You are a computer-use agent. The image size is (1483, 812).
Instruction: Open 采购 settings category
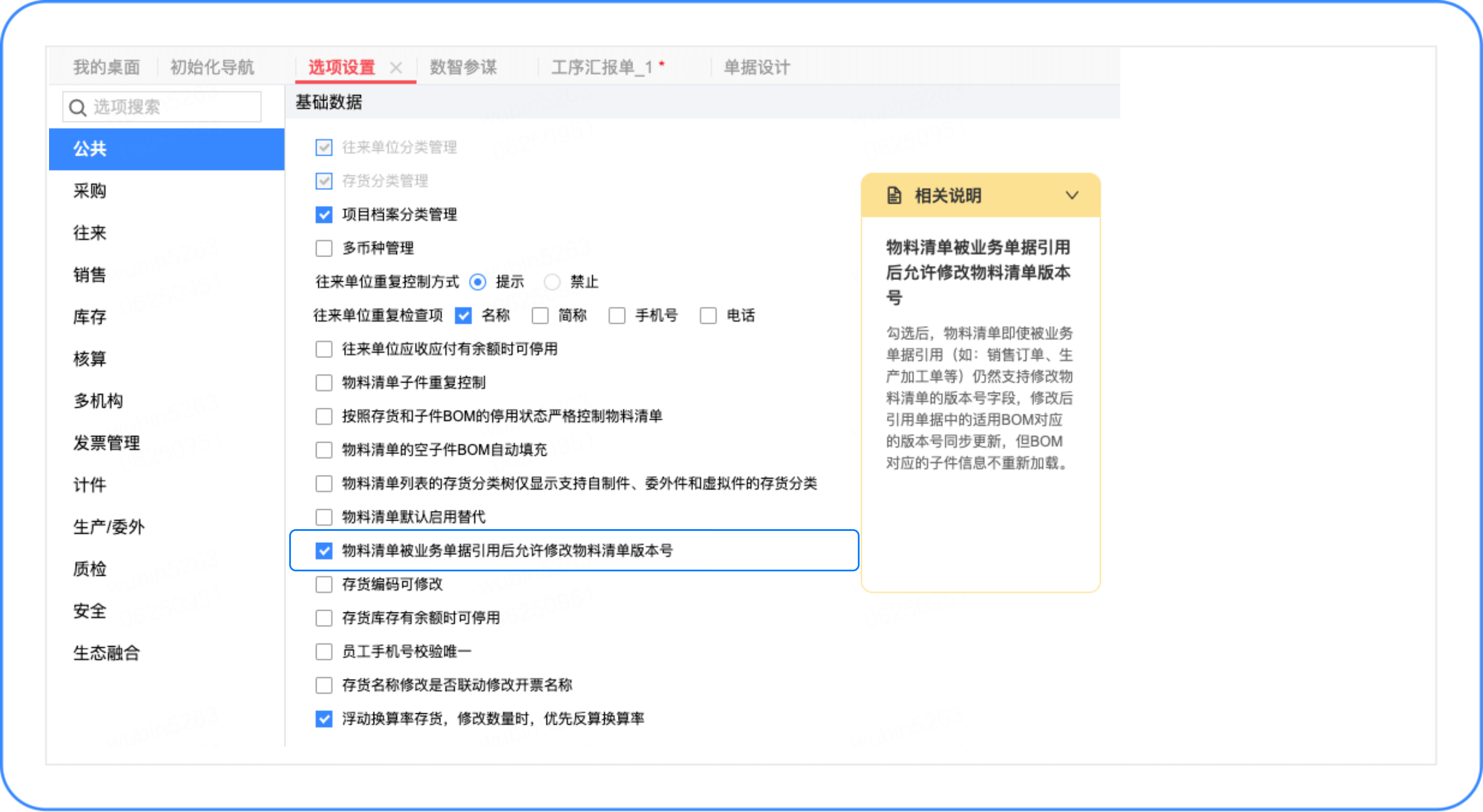pos(90,191)
